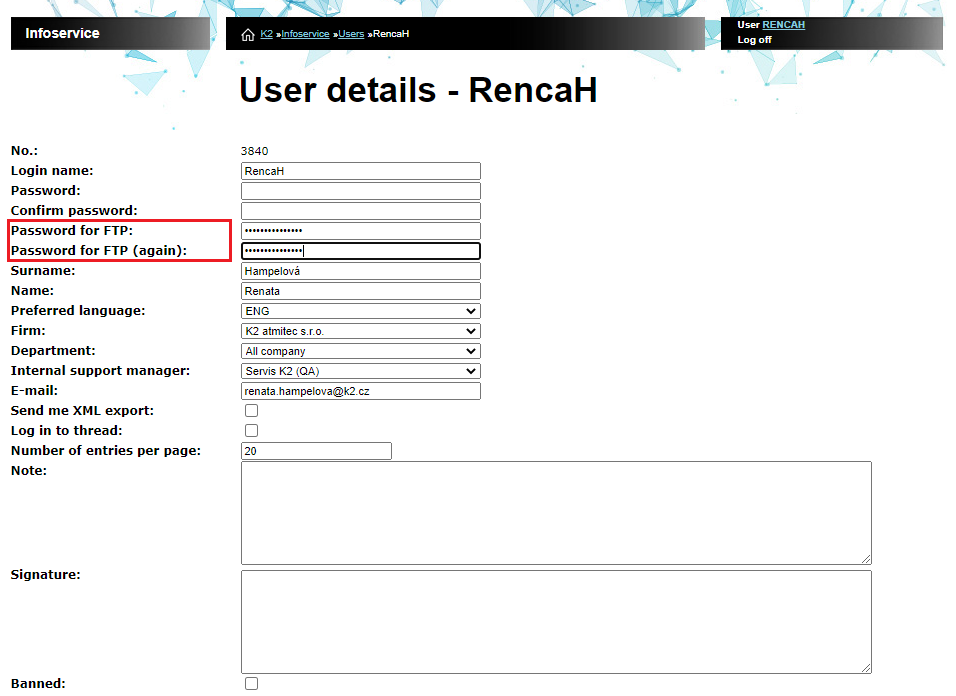Click the Preferred language label
956x696 pixels.
78,311
